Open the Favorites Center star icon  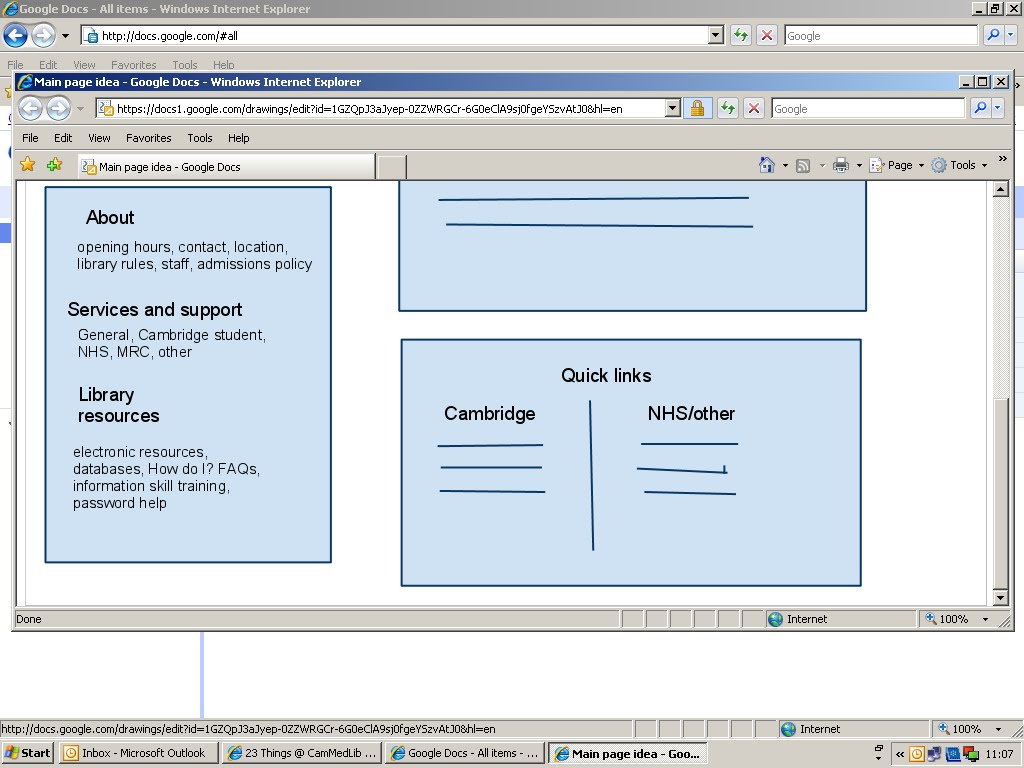coord(27,164)
